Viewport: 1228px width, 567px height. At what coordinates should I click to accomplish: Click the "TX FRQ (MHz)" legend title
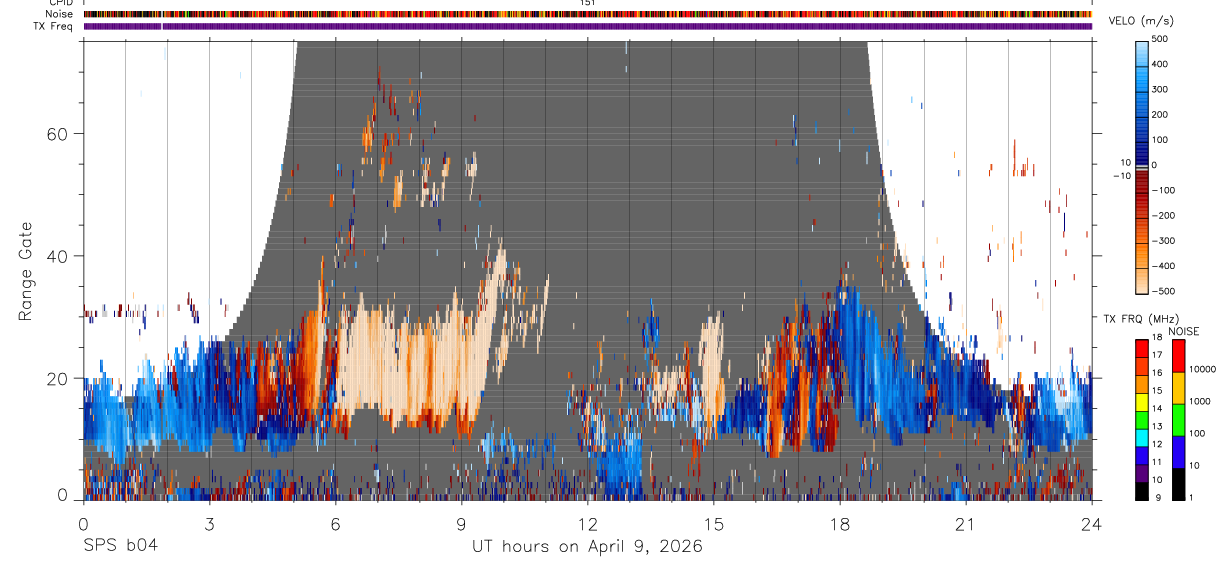pyautogui.click(x=1140, y=319)
